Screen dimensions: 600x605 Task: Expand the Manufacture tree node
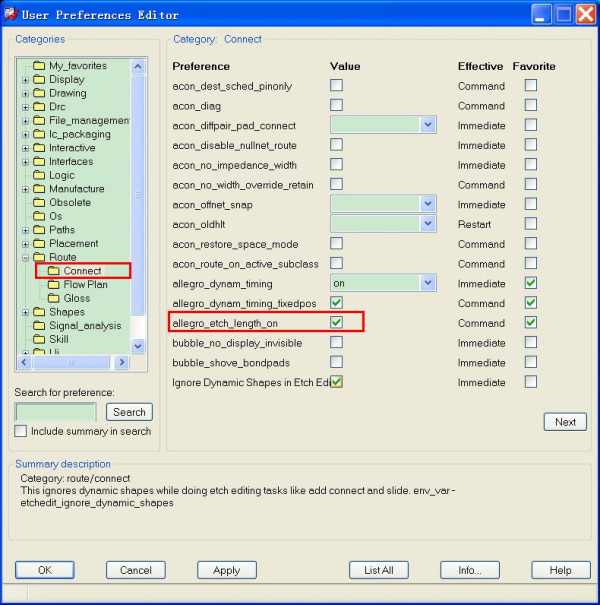[25, 189]
